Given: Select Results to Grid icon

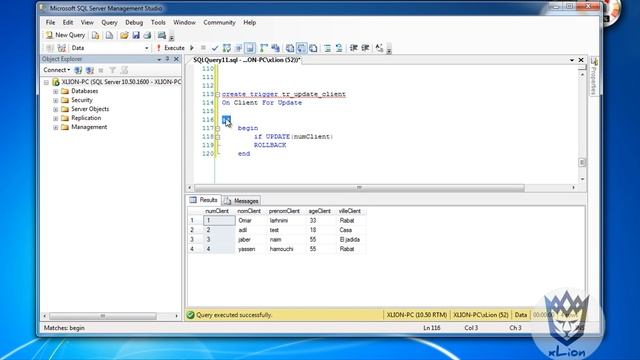Looking at the screenshot, I should [x=301, y=48].
